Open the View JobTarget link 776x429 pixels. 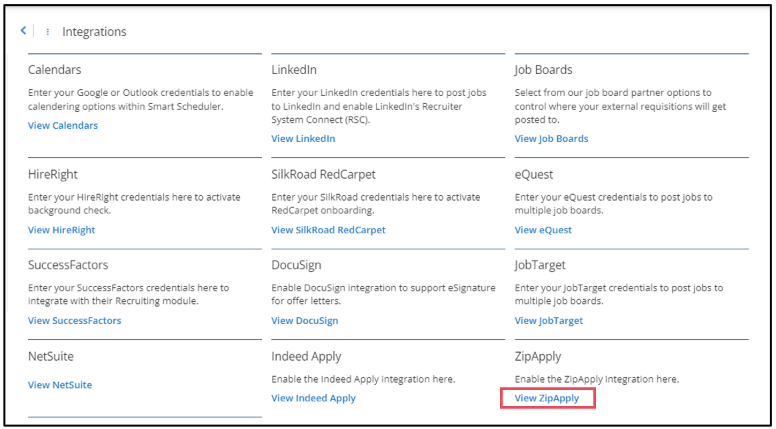click(548, 321)
